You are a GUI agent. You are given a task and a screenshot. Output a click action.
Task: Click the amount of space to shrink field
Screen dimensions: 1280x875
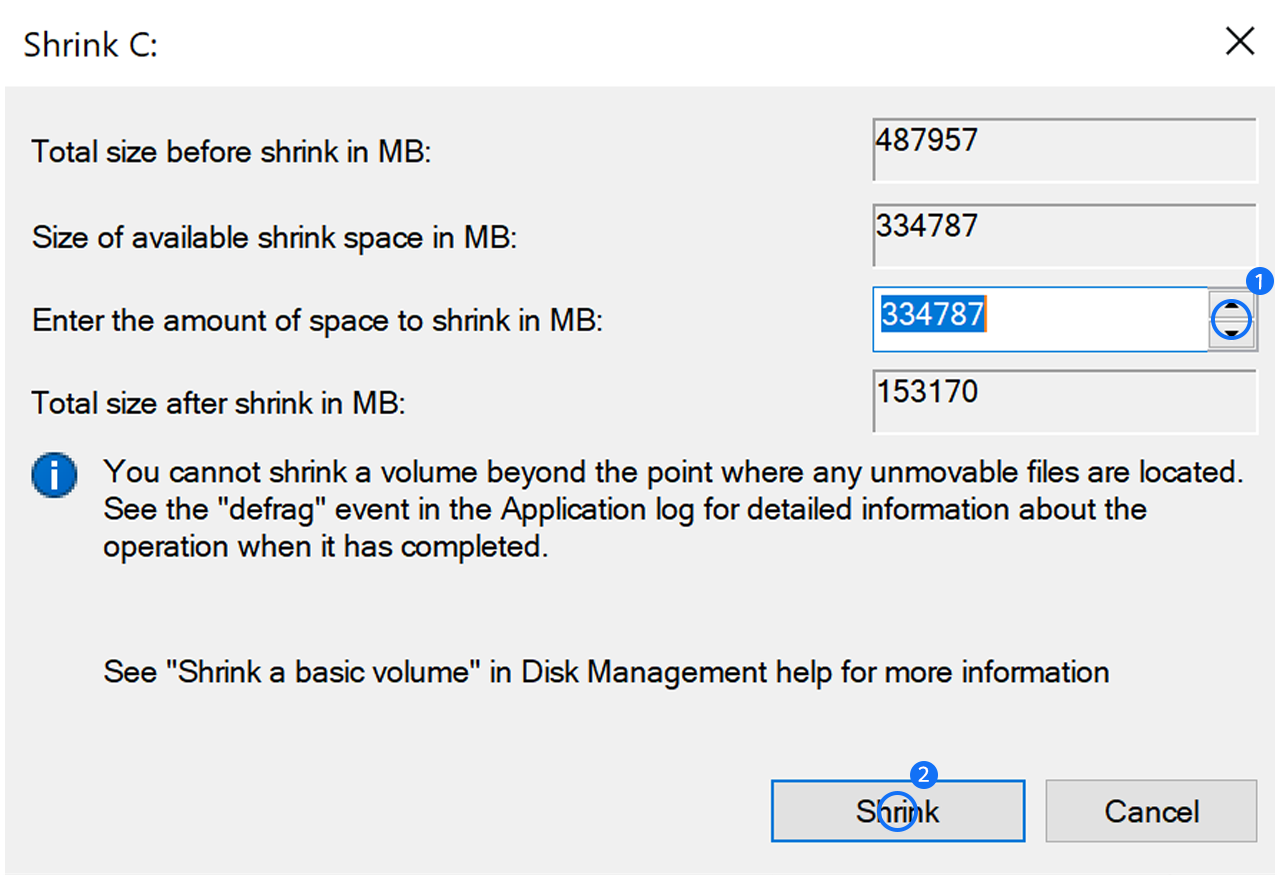[1040, 319]
